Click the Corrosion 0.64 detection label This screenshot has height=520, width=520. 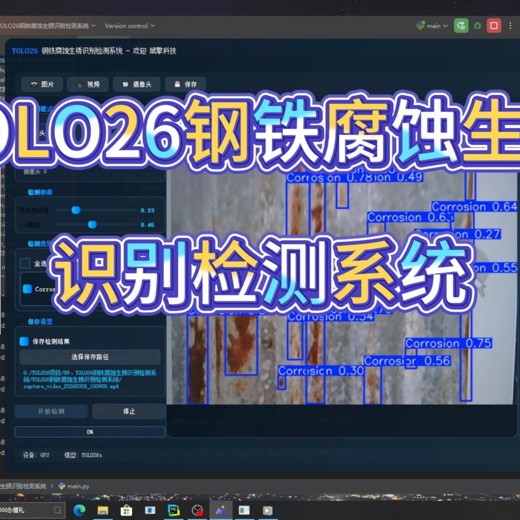tap(474, 207)
